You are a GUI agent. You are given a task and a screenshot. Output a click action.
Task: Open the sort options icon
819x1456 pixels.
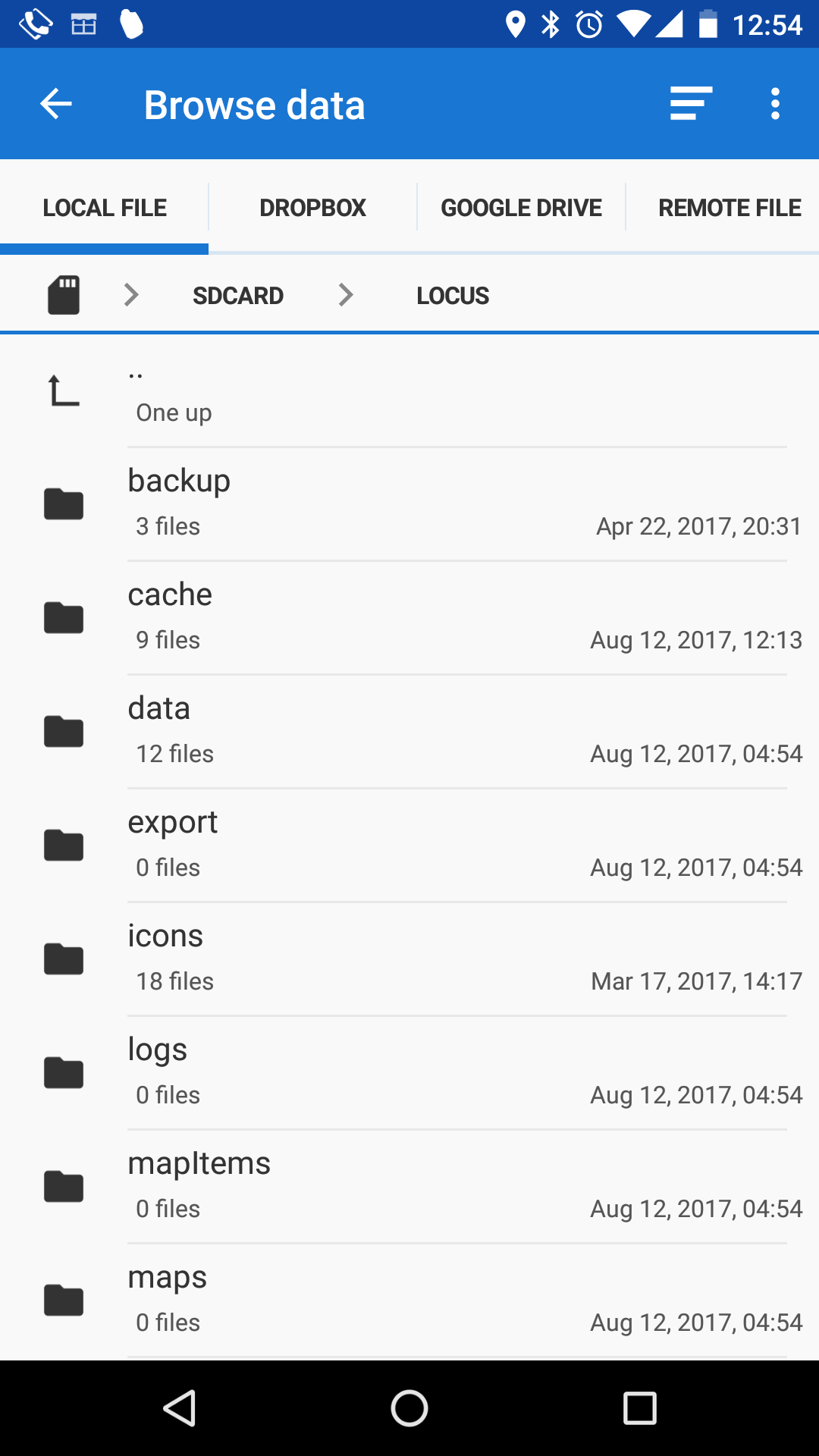[x=691, y=104]
